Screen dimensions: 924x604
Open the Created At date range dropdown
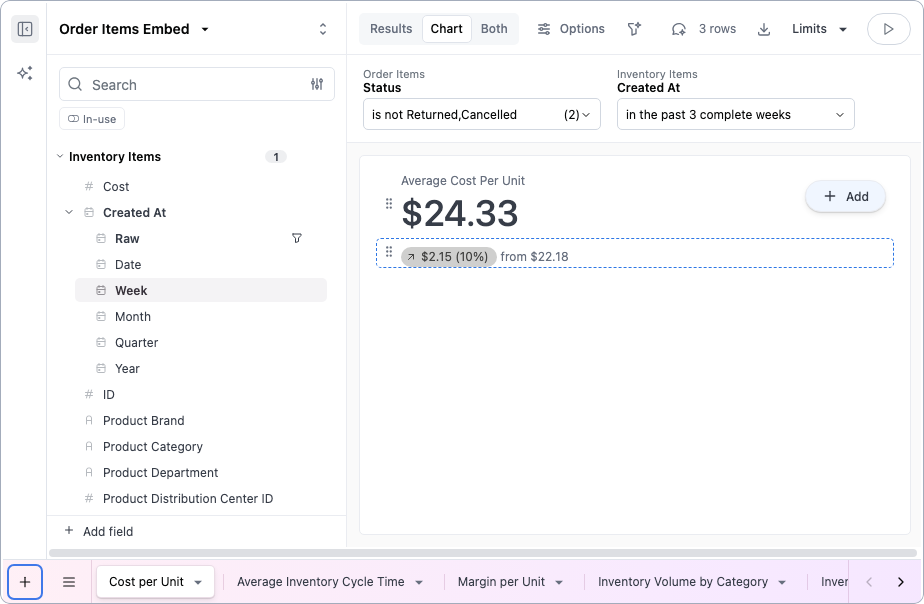click(x=735, y=115)
